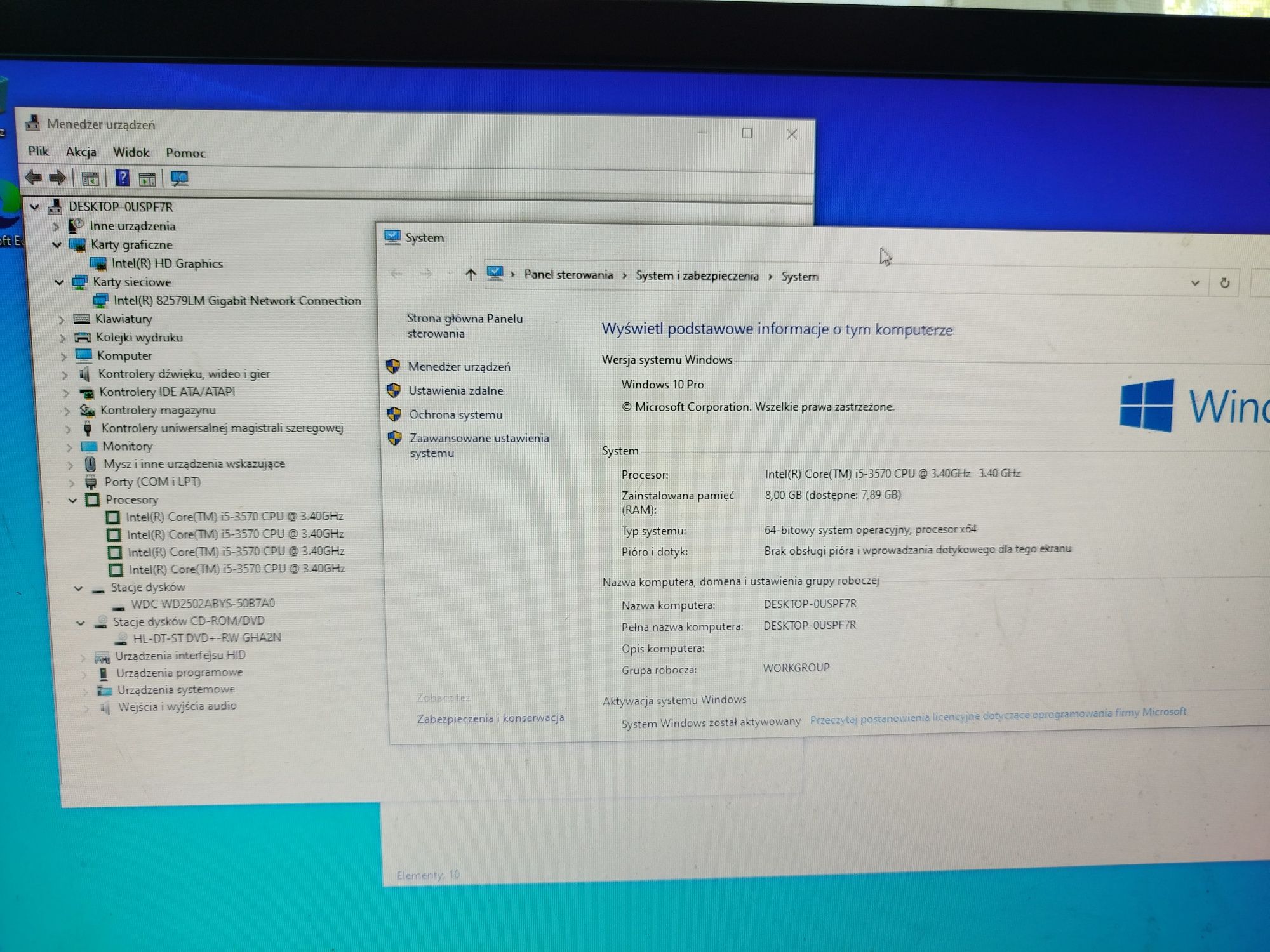
Task: Open Ustawienia zdalne link
Action: point(456,391)
